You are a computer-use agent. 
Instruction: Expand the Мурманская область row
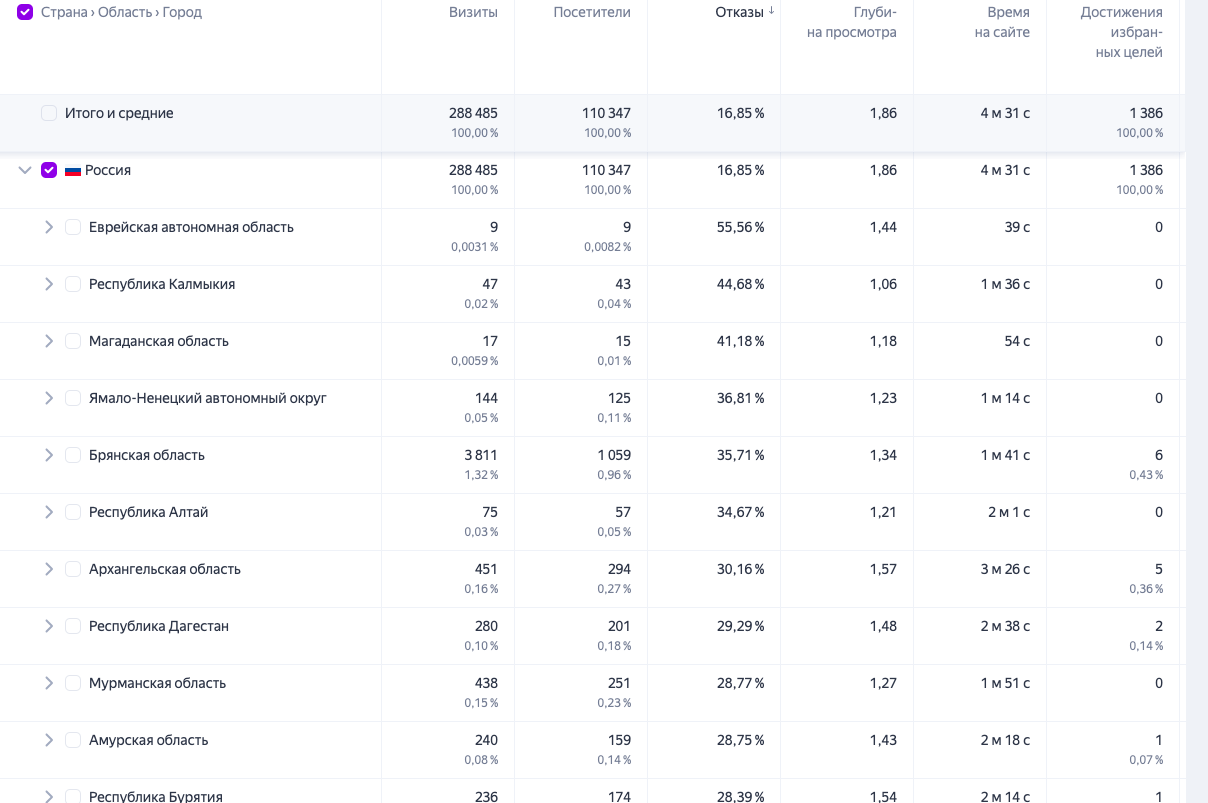49,683
